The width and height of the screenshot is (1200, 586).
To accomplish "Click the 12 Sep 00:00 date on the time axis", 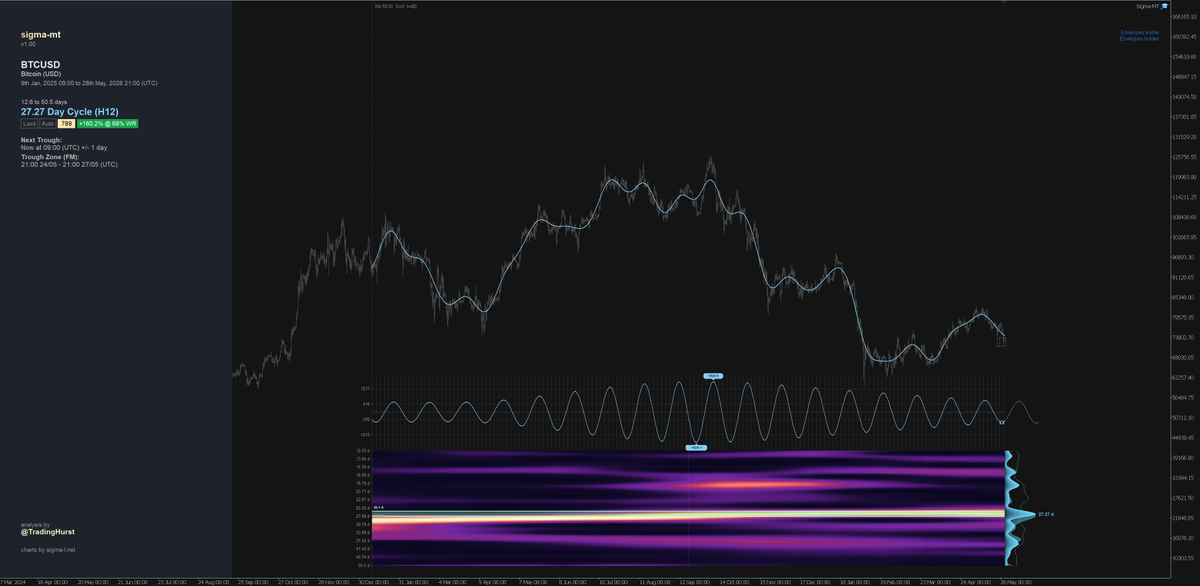I will click(x=693, y=580).
